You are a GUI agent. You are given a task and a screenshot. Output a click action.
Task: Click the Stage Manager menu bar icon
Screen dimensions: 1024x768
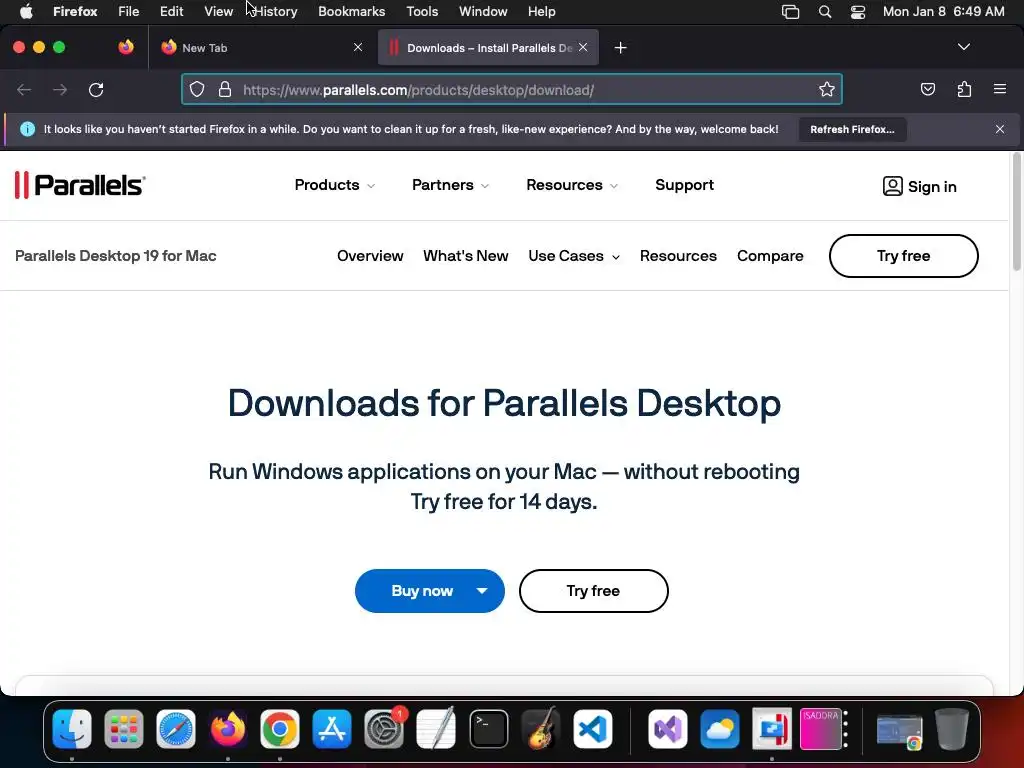point(790,12)
